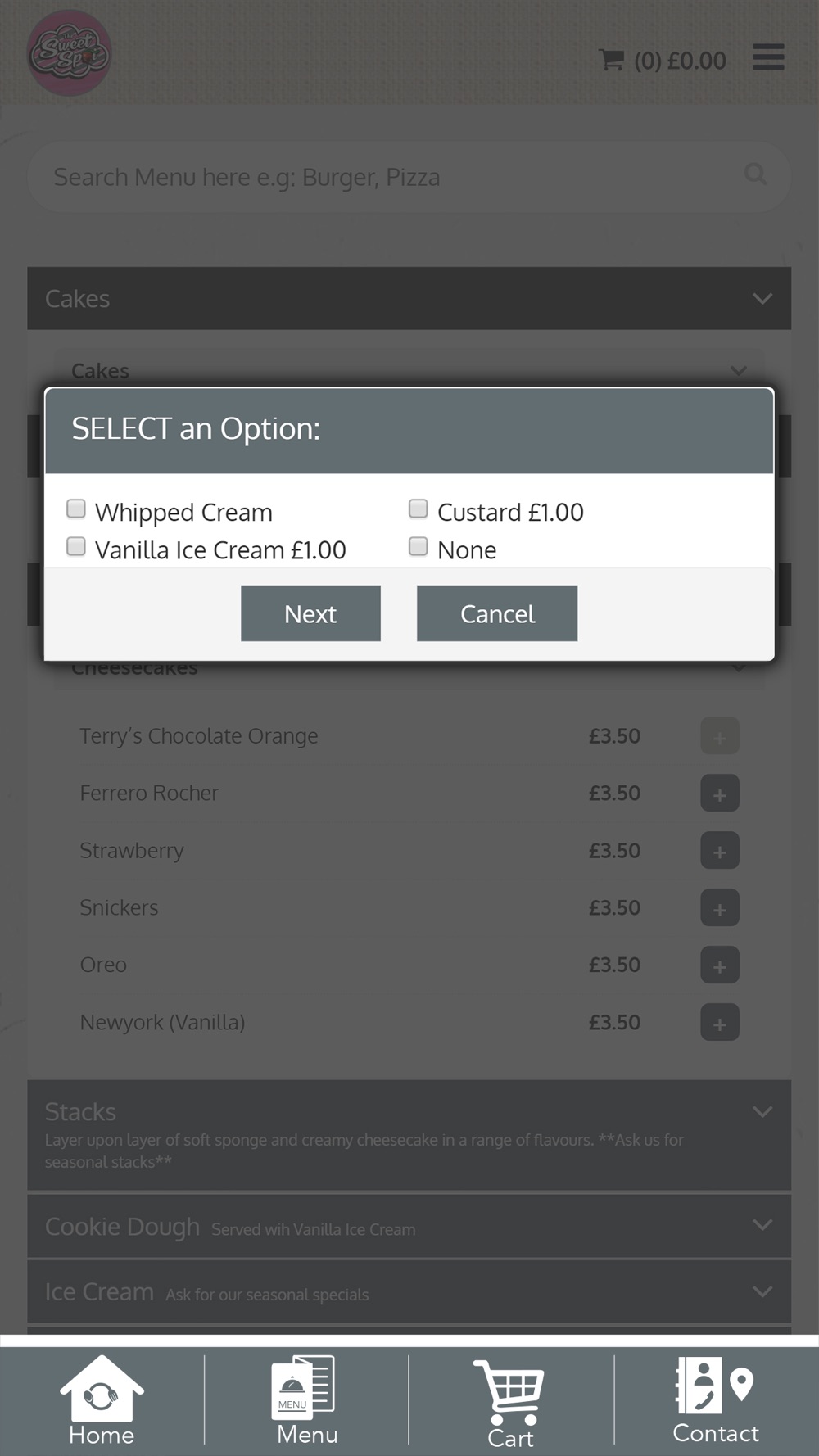Add Oreo cheesecake with plus icon
The image size is (819, 1456).
pos(720,965)
